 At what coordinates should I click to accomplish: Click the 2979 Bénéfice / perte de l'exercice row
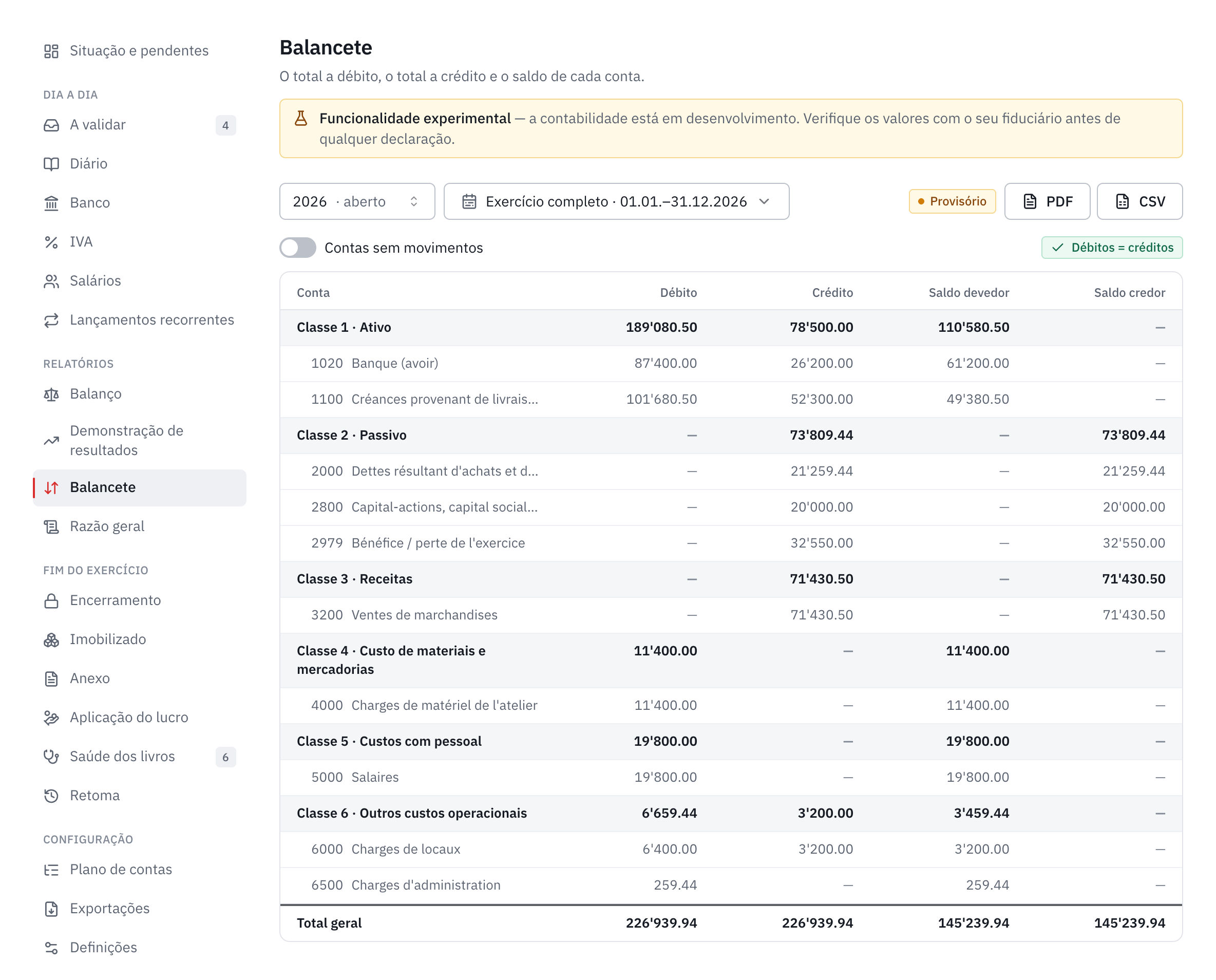(731, 543)
